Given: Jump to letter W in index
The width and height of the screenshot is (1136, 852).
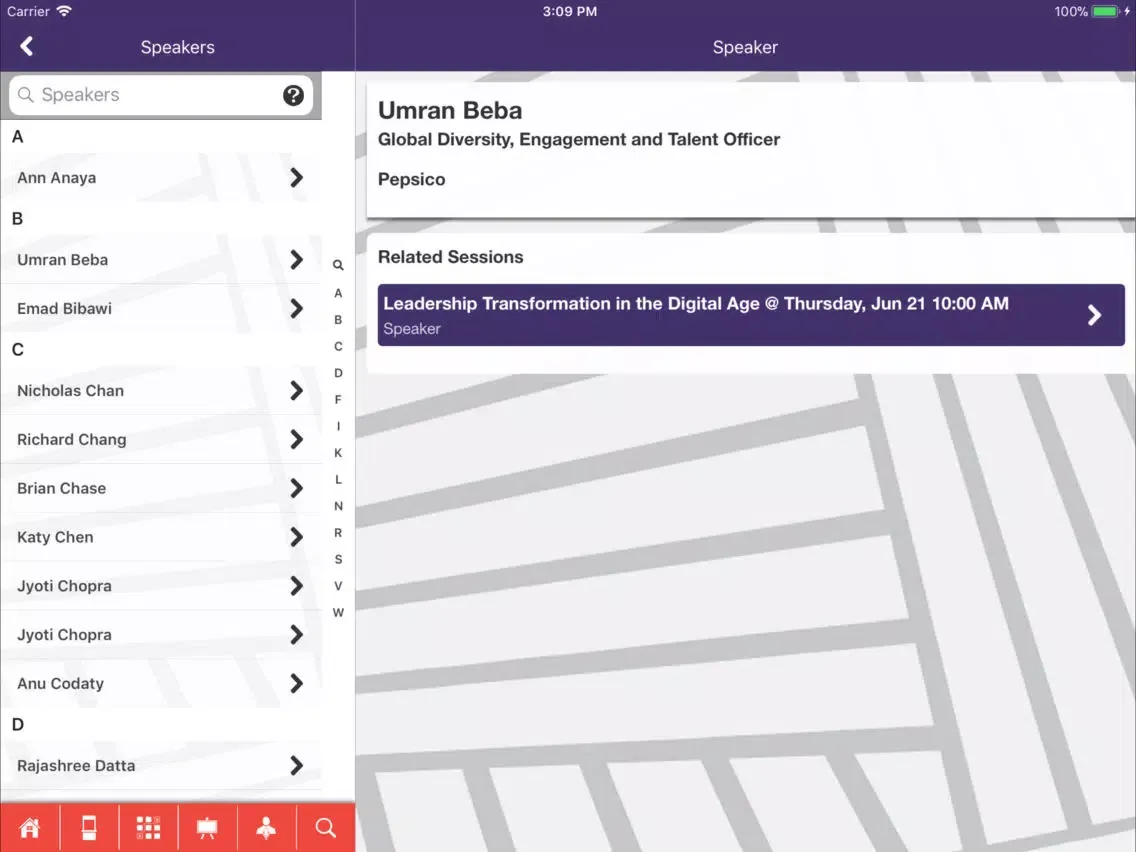Looking at the screenshot, I should (x=338, y=612).
